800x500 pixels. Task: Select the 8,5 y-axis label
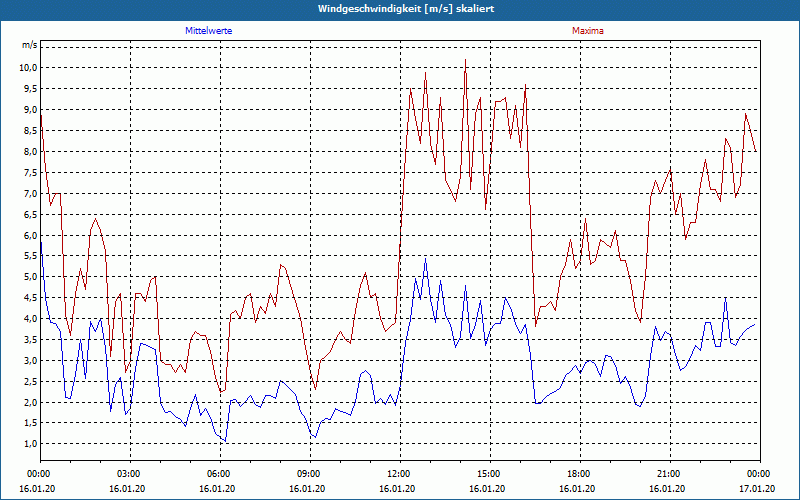click(31, 131)
